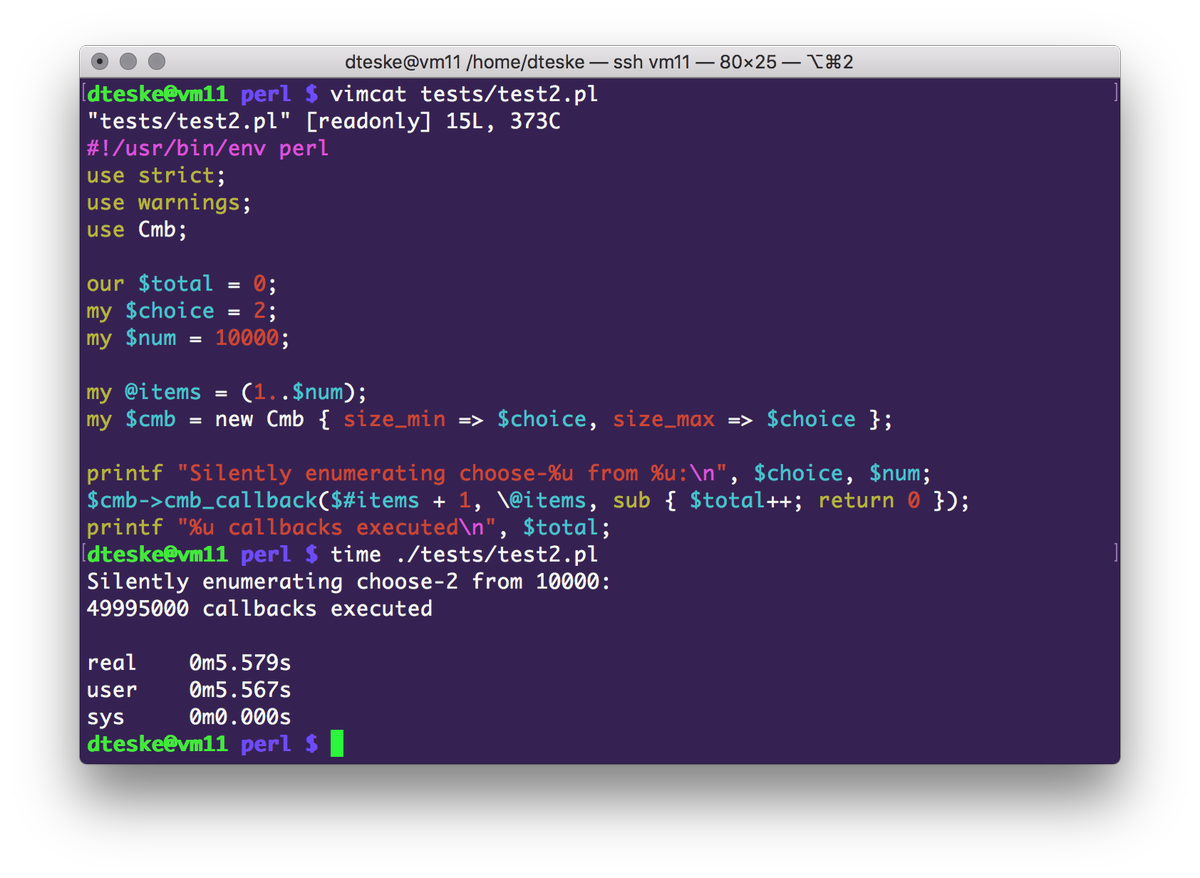Click the last 'dteske@vm11 perl $' prompt
This screenshot has width=1200, height=878.
pos(202,744)
